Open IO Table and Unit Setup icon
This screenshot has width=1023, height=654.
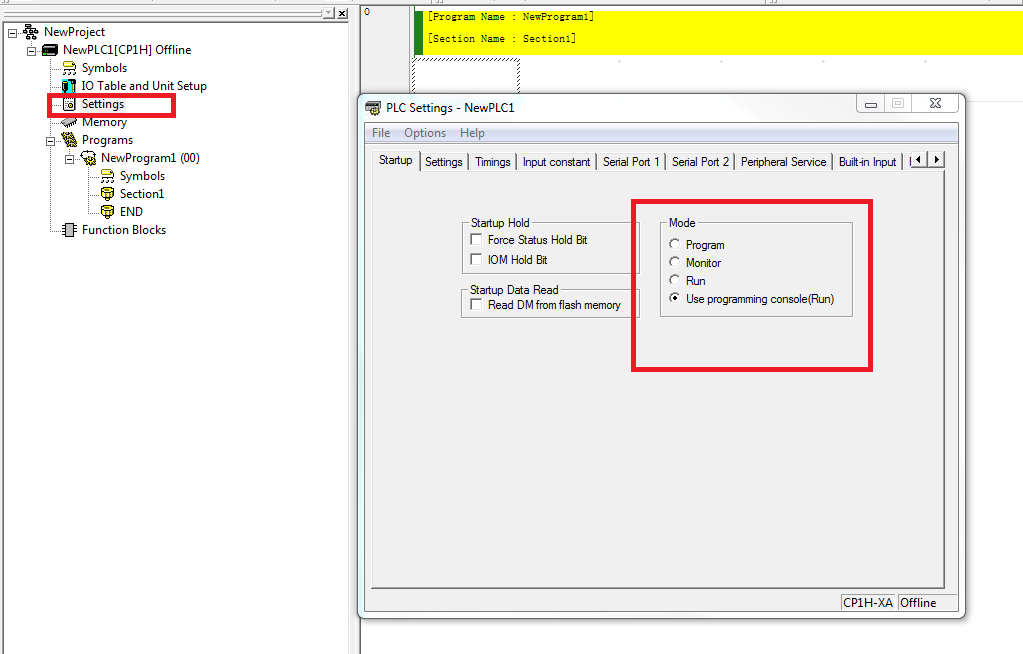click(x=69, y=86)
